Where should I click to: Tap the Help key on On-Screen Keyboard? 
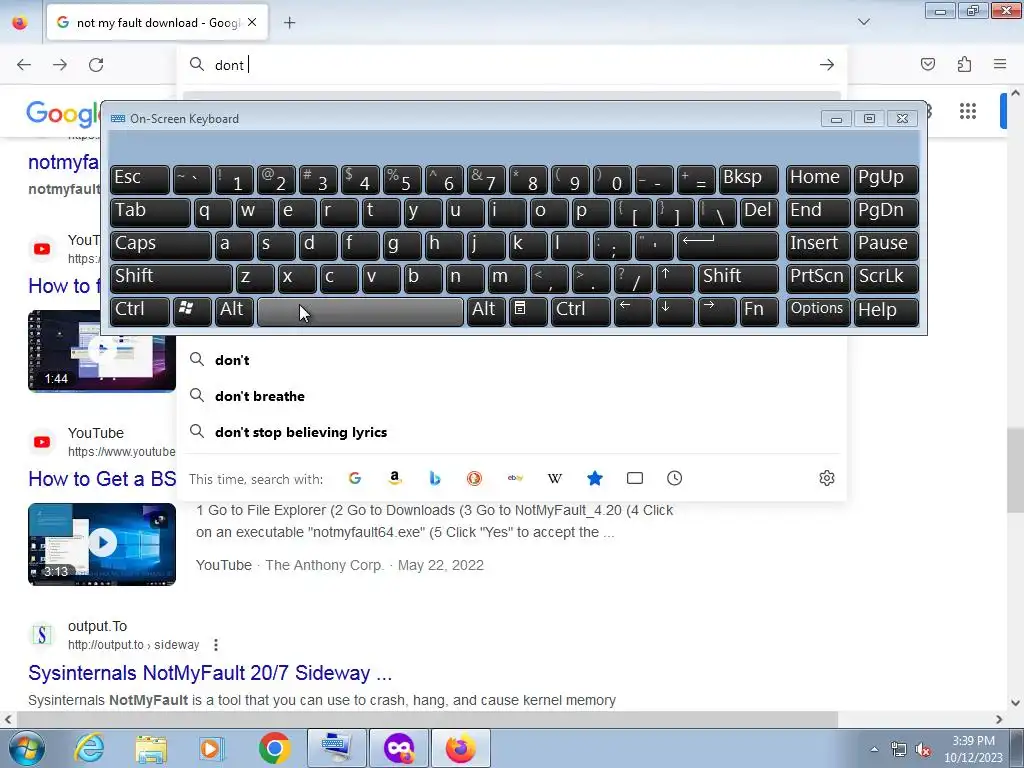(x=886, y=312)
